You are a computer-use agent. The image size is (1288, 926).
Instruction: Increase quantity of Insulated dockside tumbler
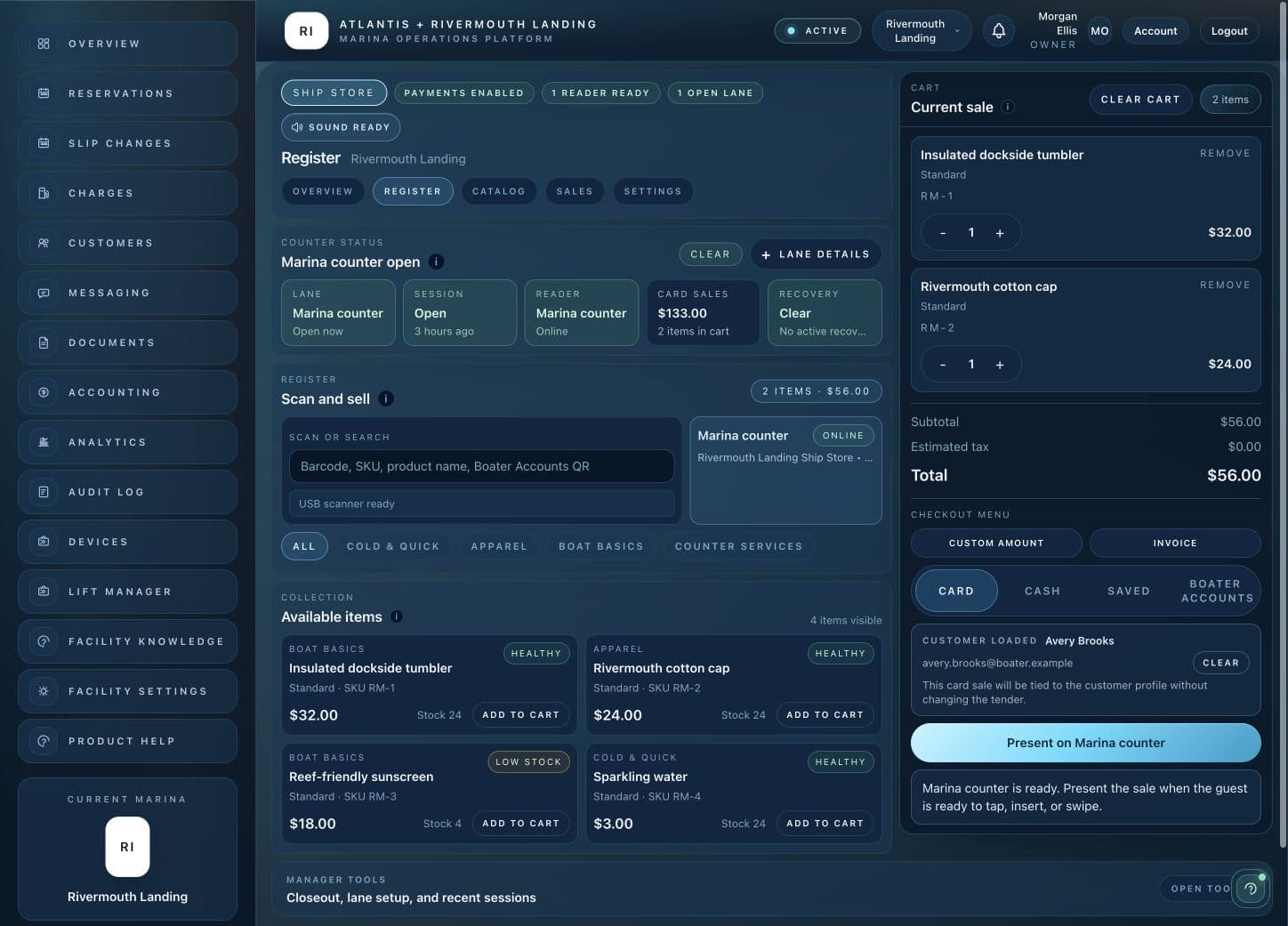click(1000, 233)
